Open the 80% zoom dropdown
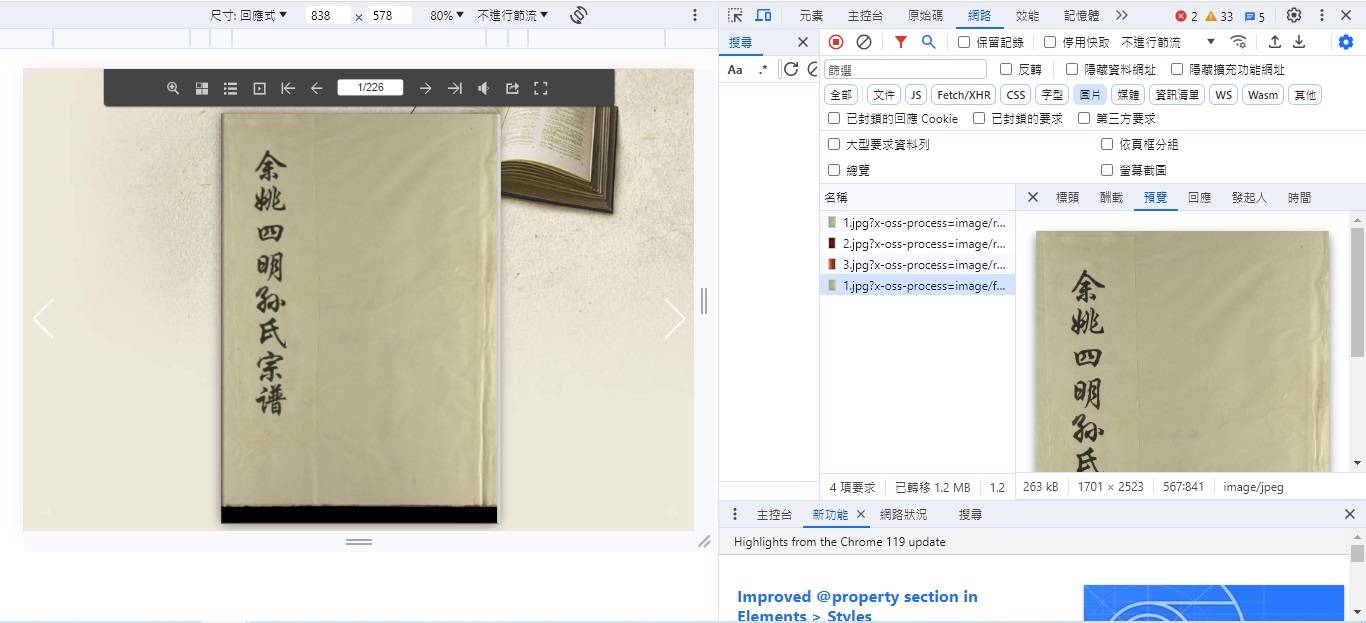The width and height of the screenshot is (1366, 623). (447, 15)
